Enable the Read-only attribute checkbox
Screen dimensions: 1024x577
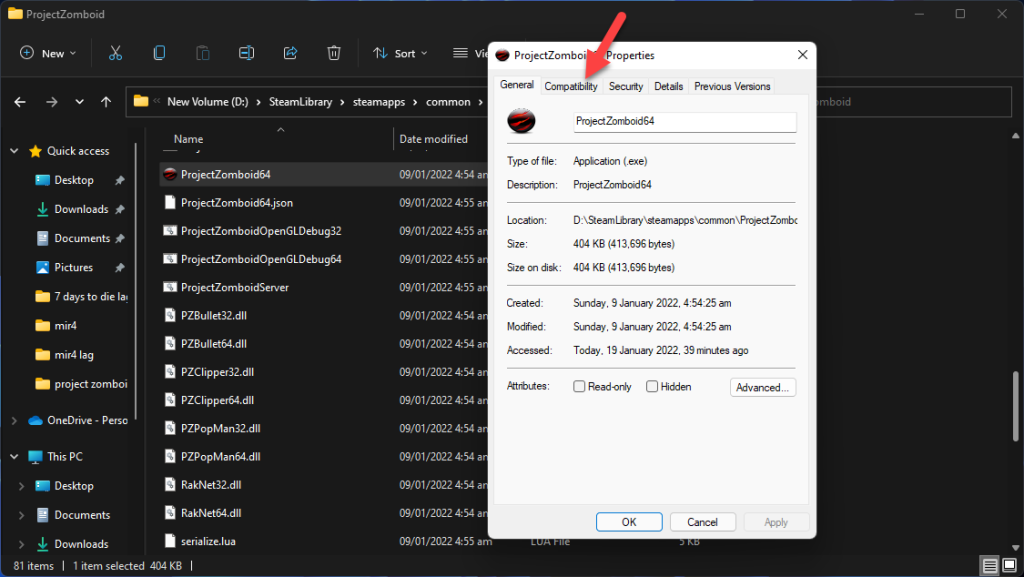click(579, 386)
